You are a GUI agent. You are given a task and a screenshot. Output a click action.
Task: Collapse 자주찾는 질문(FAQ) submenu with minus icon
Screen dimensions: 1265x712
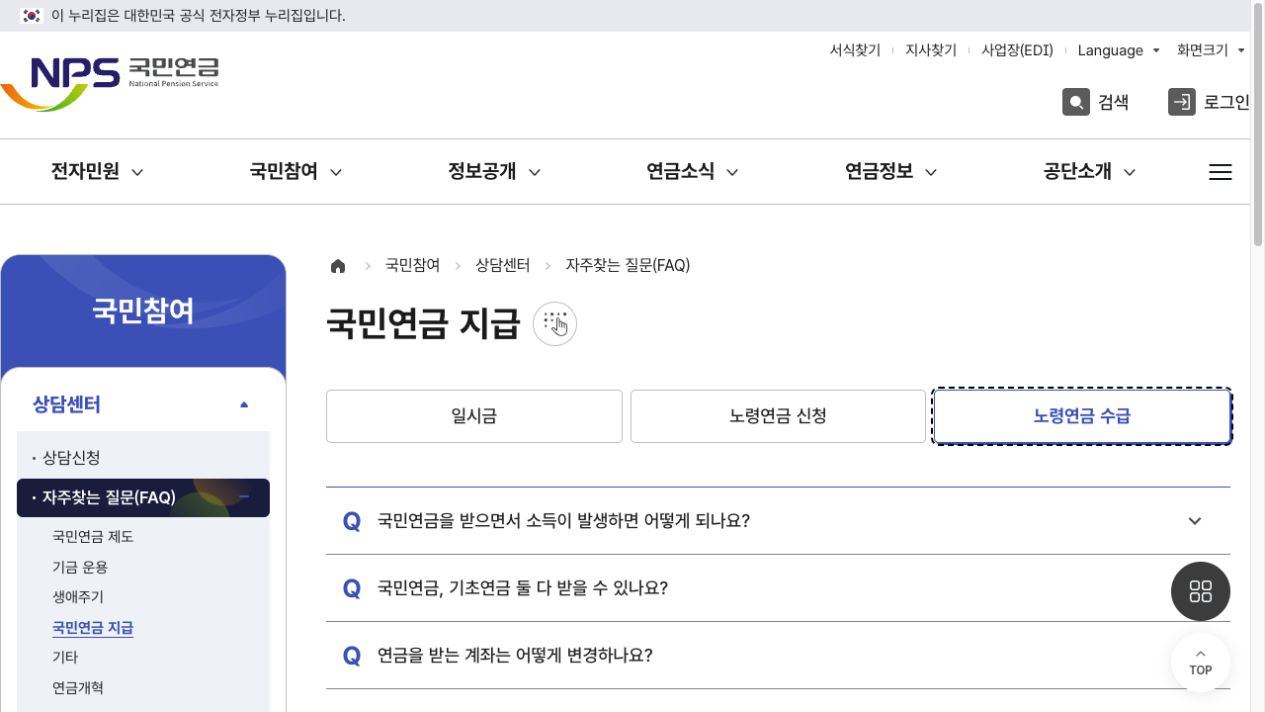click(244, 497)
